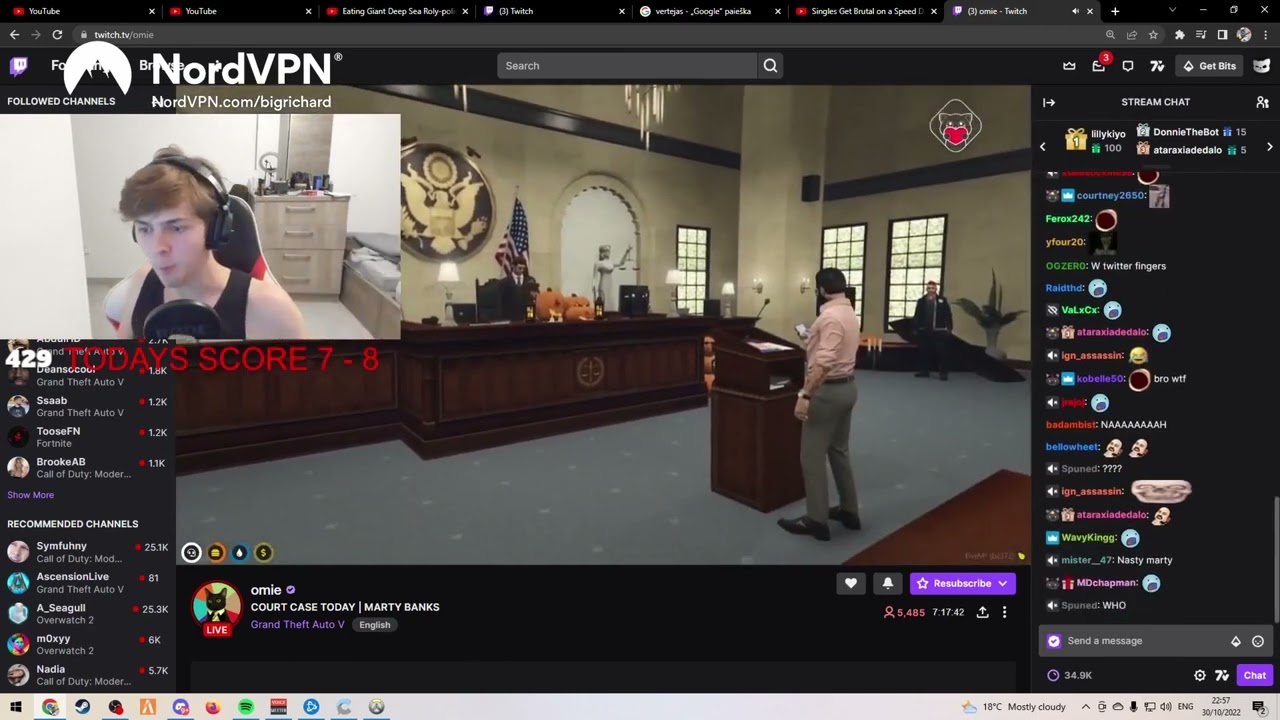Open BrookeAB followed channel

point(88,468)
